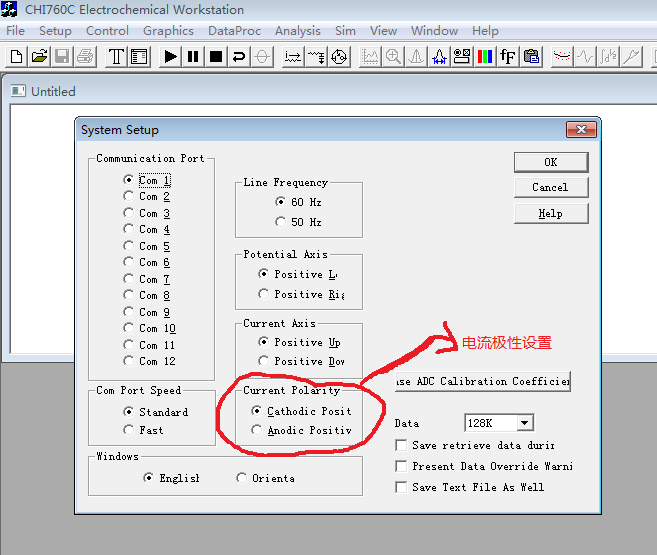Screen dimensions: 657x555
Task: Click the Present Data Plot icon
Action: point(370,56)
